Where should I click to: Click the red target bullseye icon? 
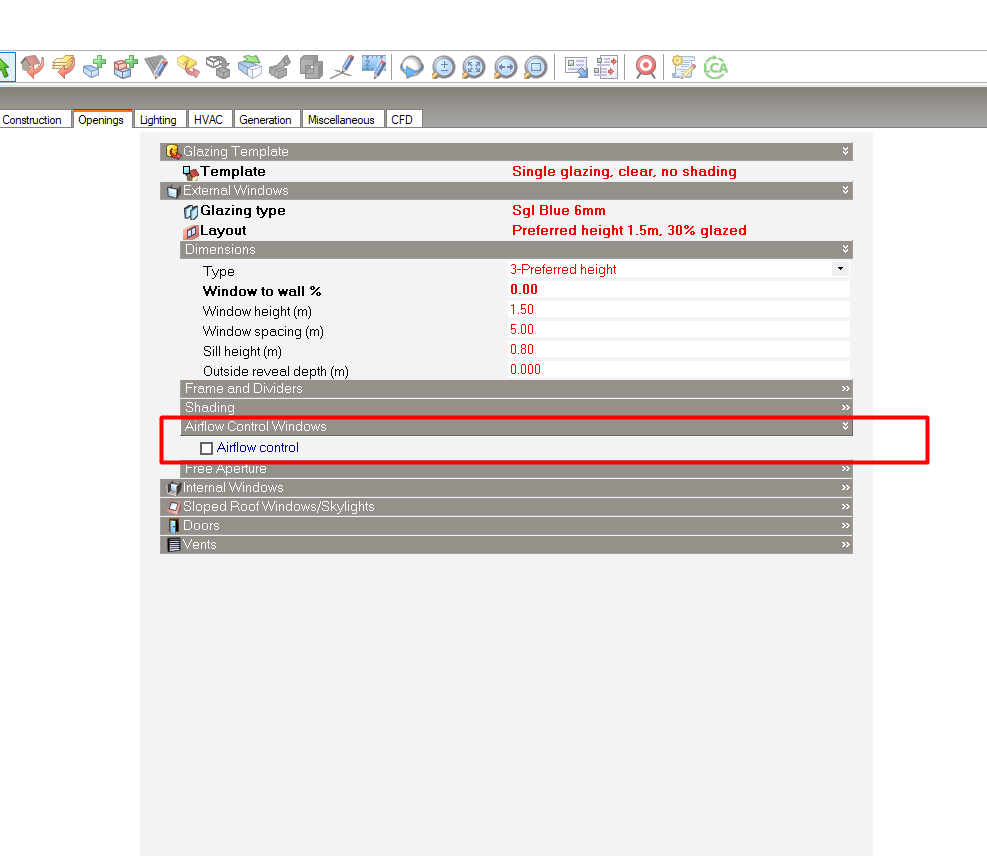646,67
